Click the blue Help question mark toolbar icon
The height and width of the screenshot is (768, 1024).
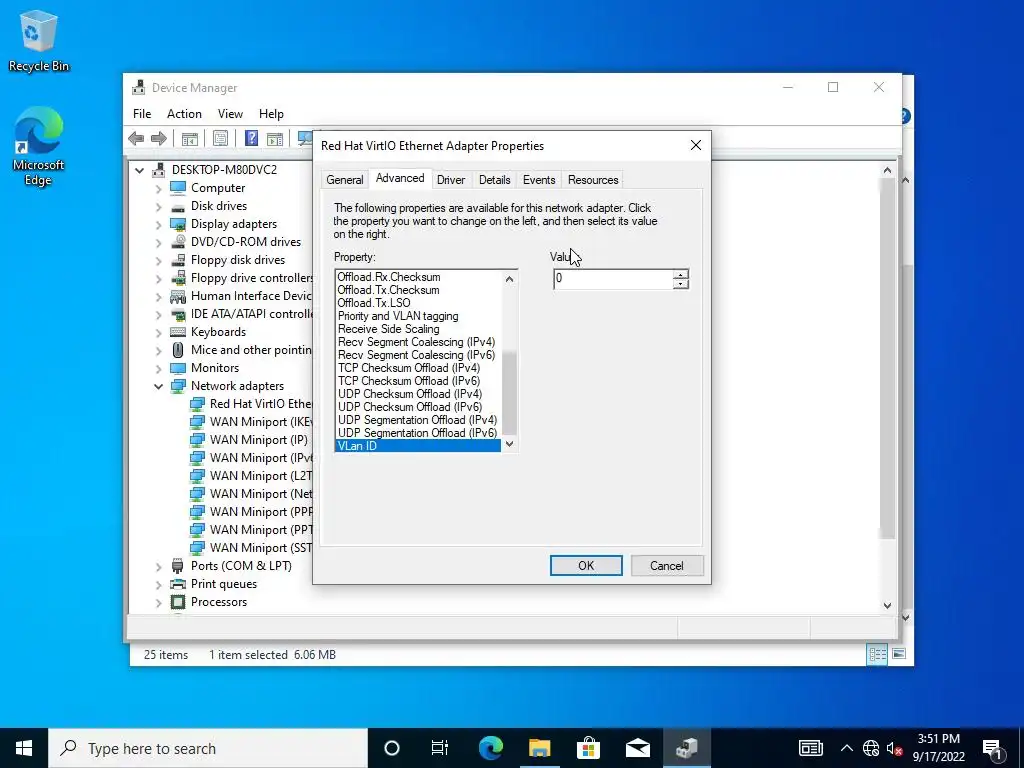point(251,138)
